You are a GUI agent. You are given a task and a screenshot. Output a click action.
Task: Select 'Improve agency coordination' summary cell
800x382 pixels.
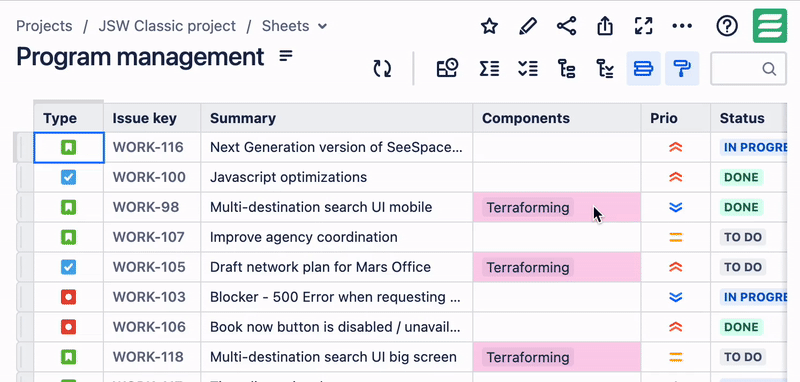337,237
